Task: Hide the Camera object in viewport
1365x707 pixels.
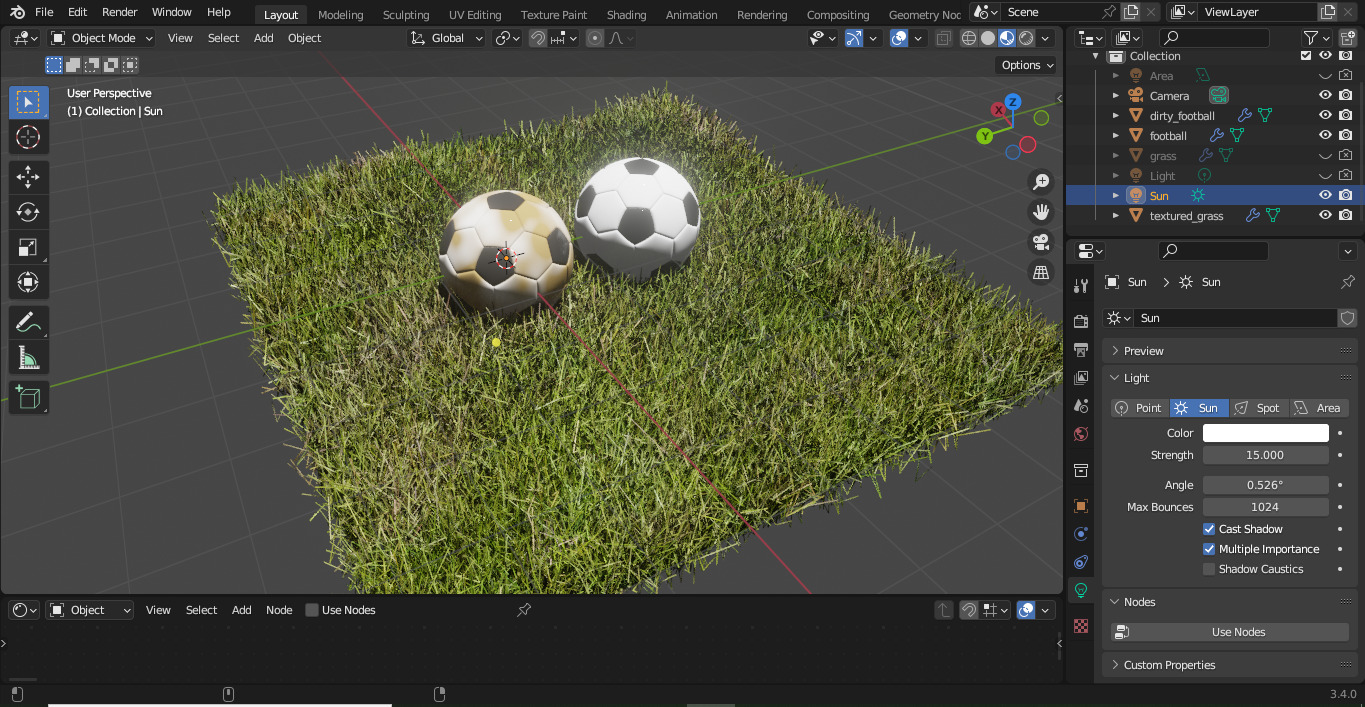Action: [1325, 96]
